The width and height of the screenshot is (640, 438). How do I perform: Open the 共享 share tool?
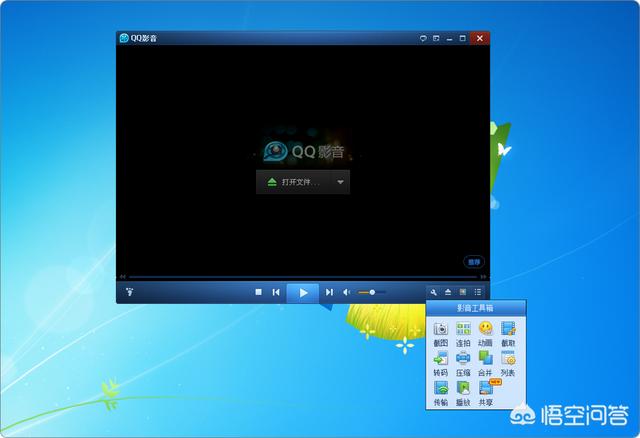pyautogui.click(x=485, y=394)
